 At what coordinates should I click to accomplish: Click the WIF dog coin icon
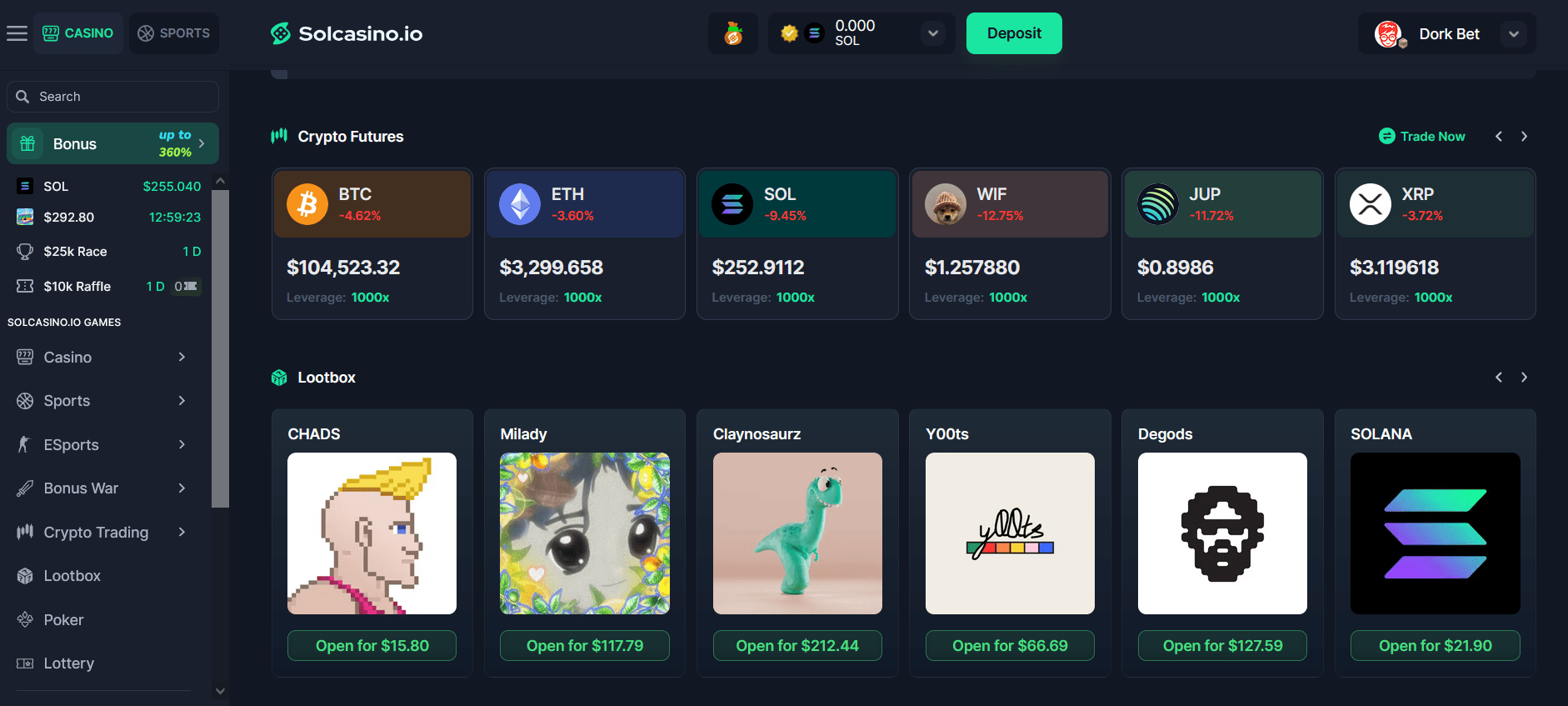(x=946, y=204)
